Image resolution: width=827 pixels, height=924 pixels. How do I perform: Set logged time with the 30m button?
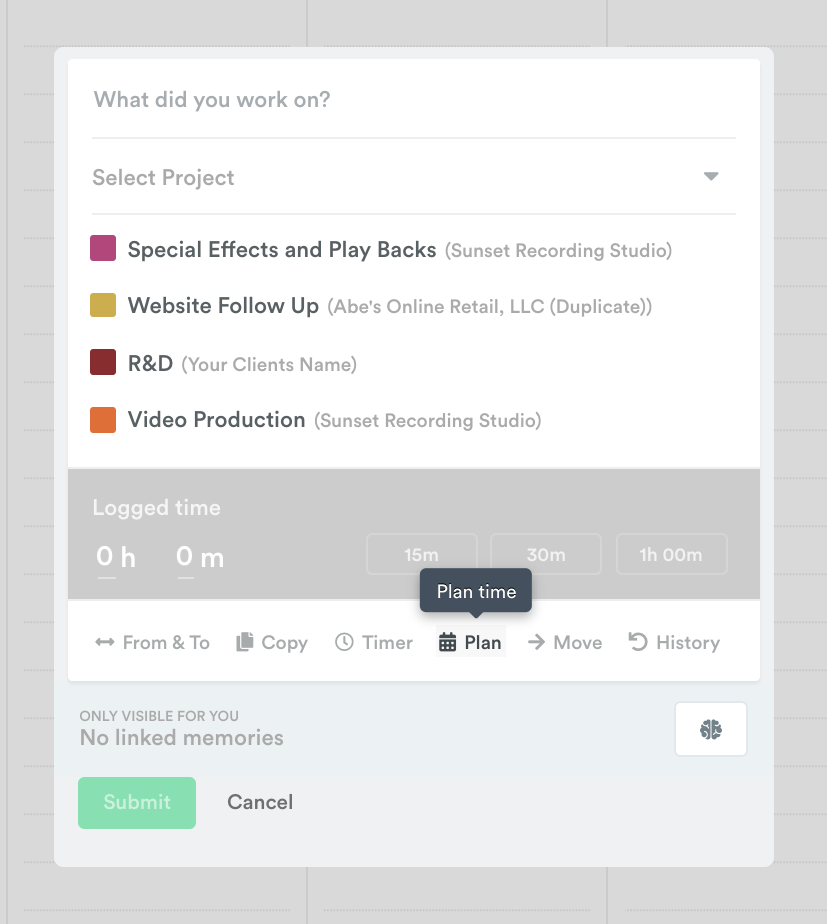click(x=546, y=555)
